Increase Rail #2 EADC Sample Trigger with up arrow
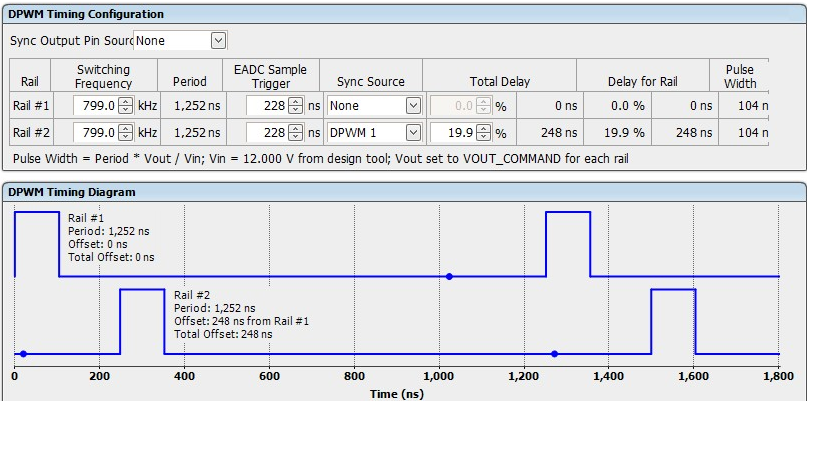This screenshot has height=460, width=819. (296, 128)
